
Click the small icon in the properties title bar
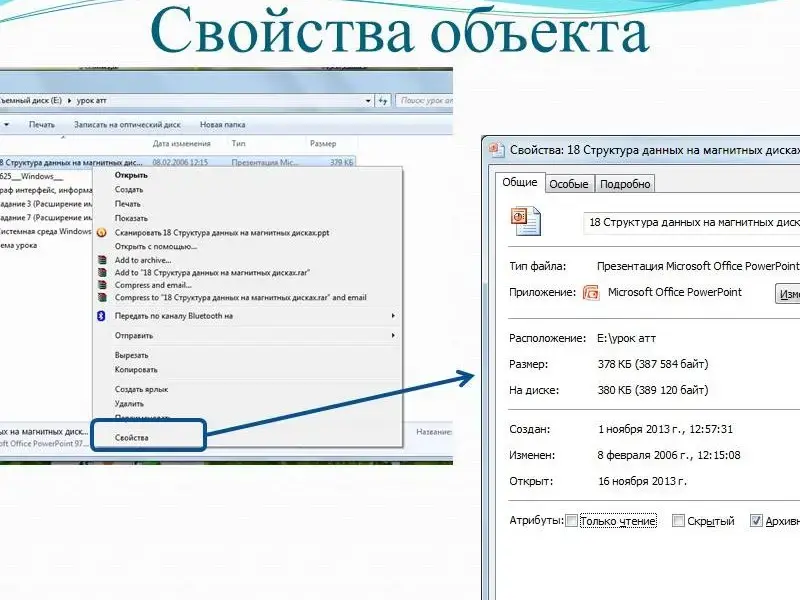[496, 150]
